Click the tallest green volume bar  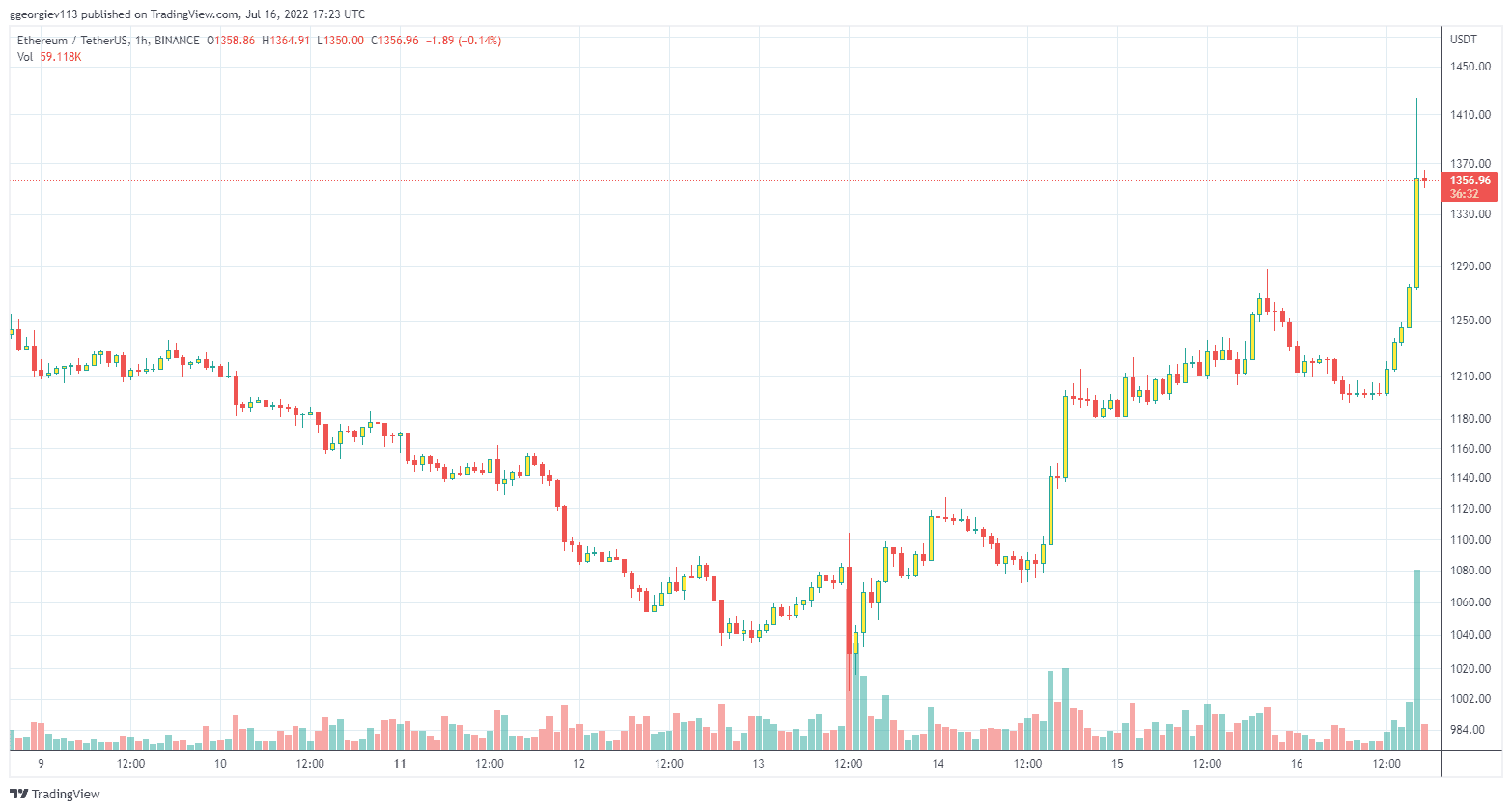pos(1416,660)
